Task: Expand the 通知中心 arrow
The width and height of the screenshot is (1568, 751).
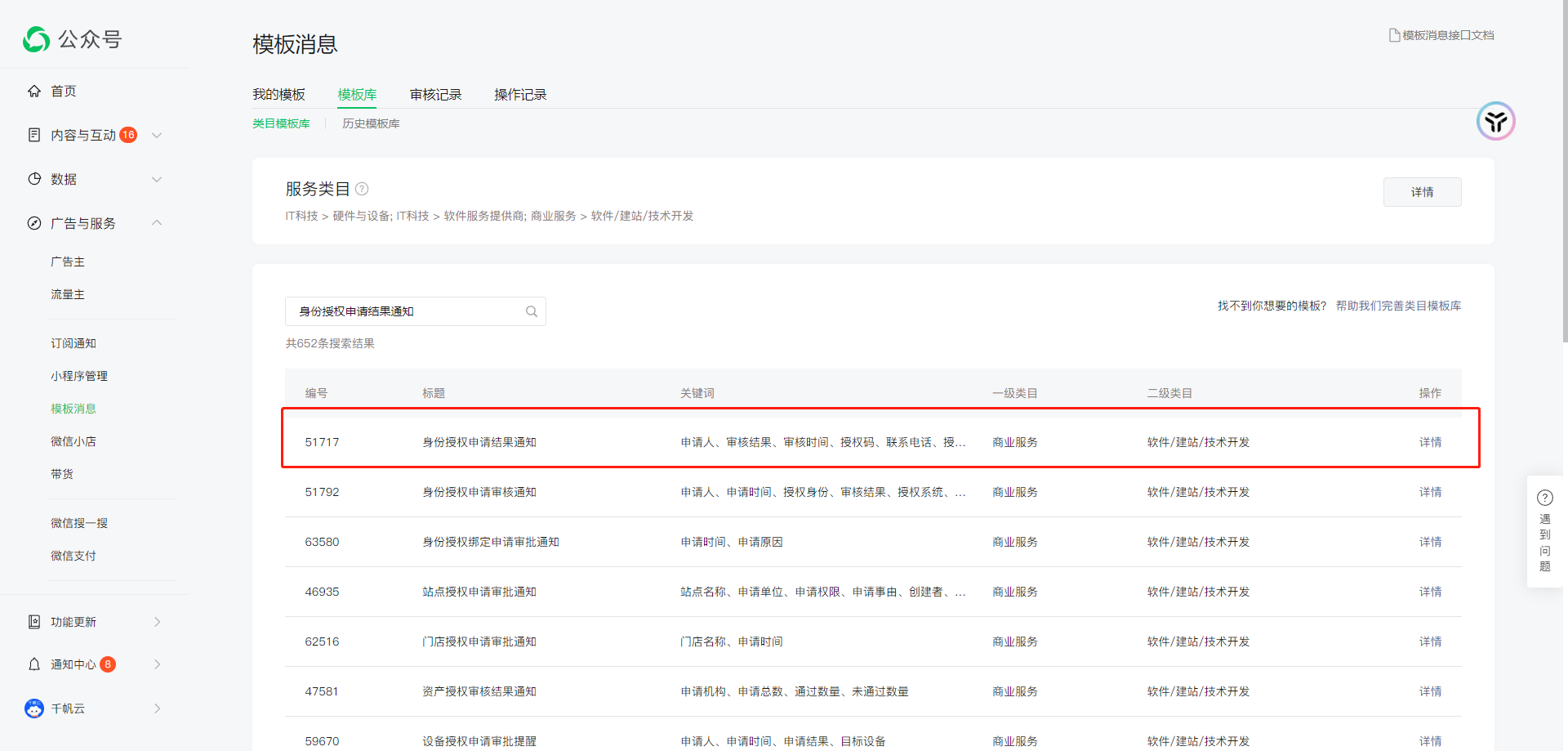Action: (x=157, y=664)
